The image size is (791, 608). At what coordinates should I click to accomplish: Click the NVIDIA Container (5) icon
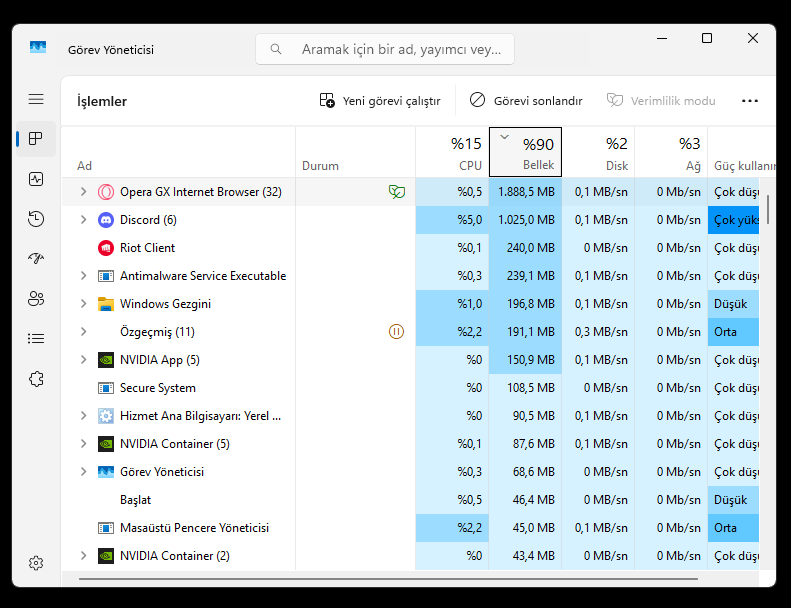point(106,444)
